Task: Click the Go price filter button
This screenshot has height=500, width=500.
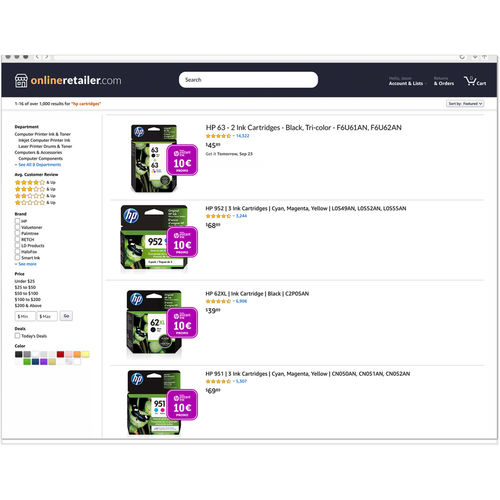Action: pyautogui.click(x=66, y=316)
